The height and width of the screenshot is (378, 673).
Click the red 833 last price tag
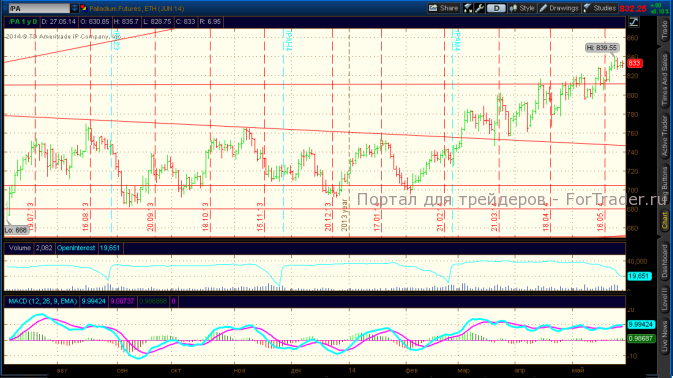click(x=634, y=64)
